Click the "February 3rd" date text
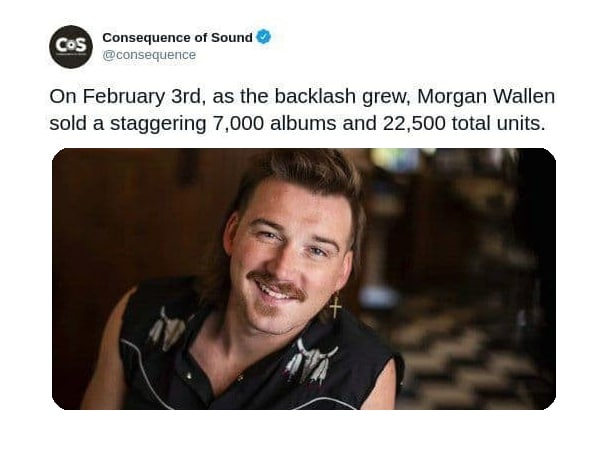The image size is (614, 463). pyautogui.click(x=144, y=96)
